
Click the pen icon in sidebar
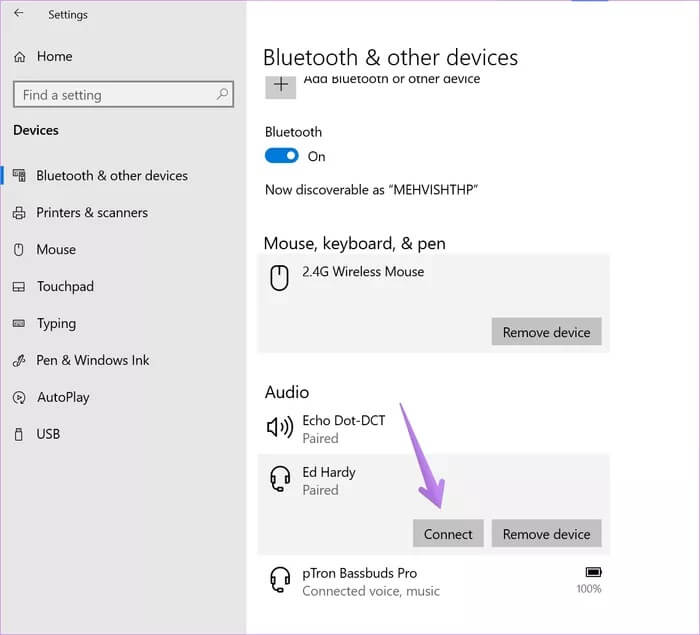pos(19,360)
